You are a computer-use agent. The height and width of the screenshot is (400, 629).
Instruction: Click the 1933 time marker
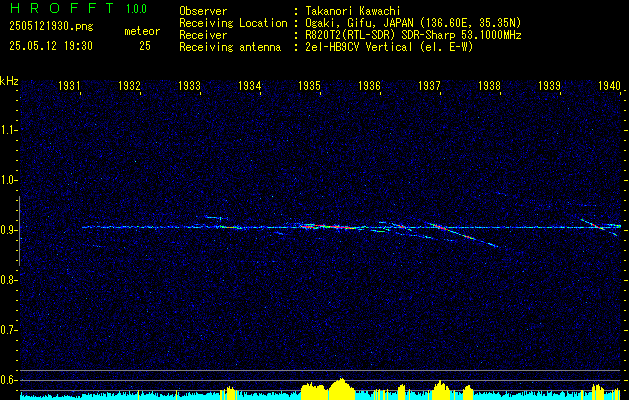click(x=190, y=85)
